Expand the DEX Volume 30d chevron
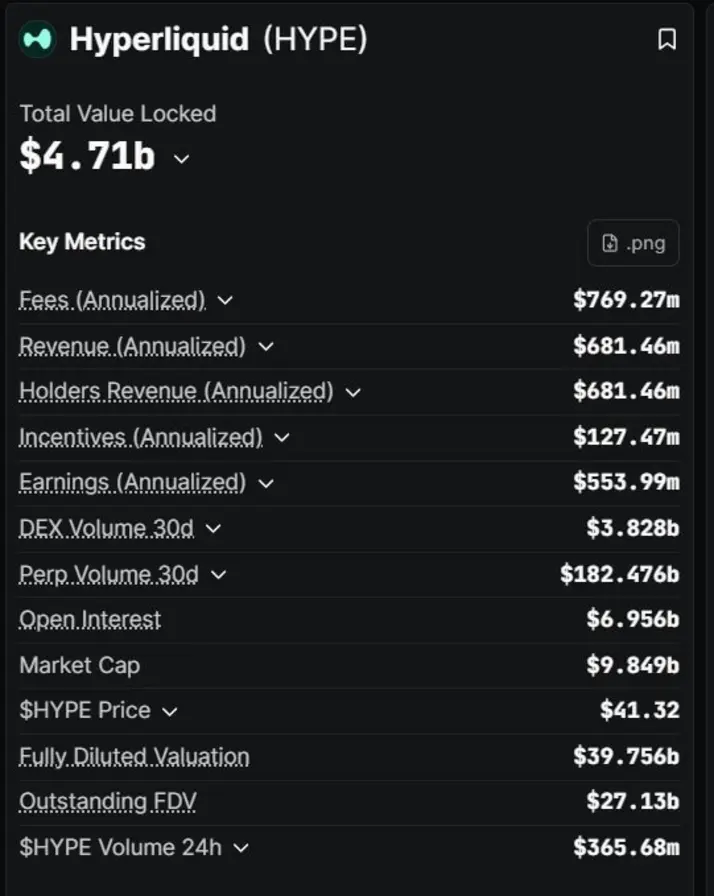The width and height of the screenshot is (714, 896). point(213,529)
